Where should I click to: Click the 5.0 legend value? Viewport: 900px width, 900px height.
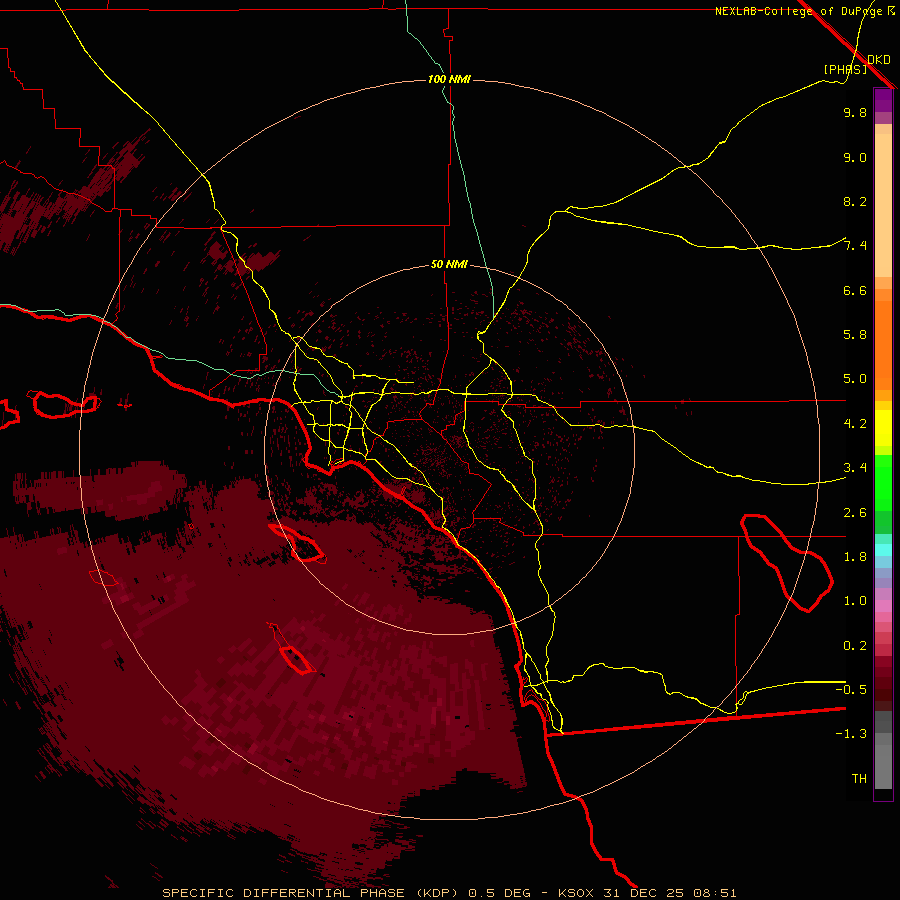pos(855,379)
